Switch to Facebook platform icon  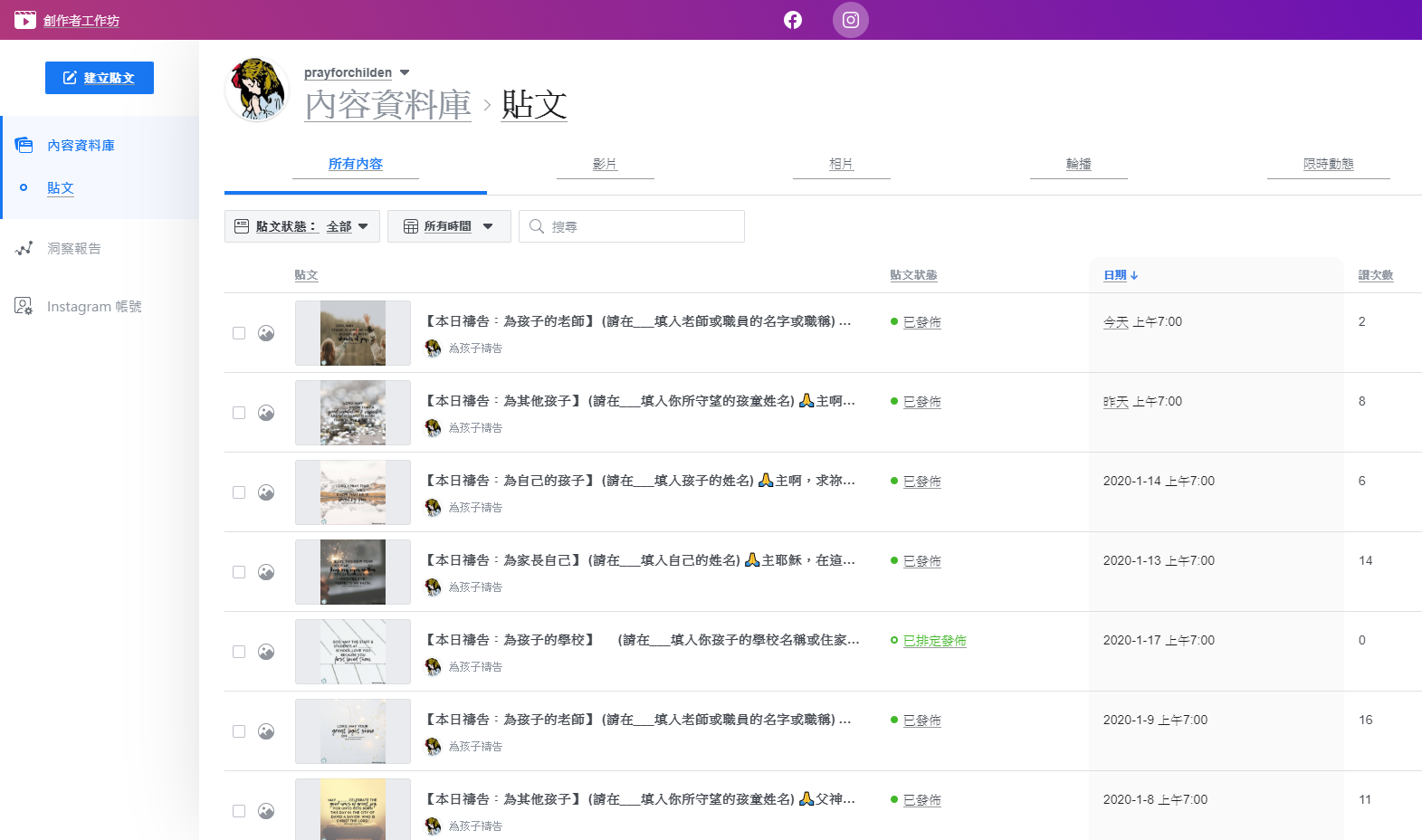792,20
